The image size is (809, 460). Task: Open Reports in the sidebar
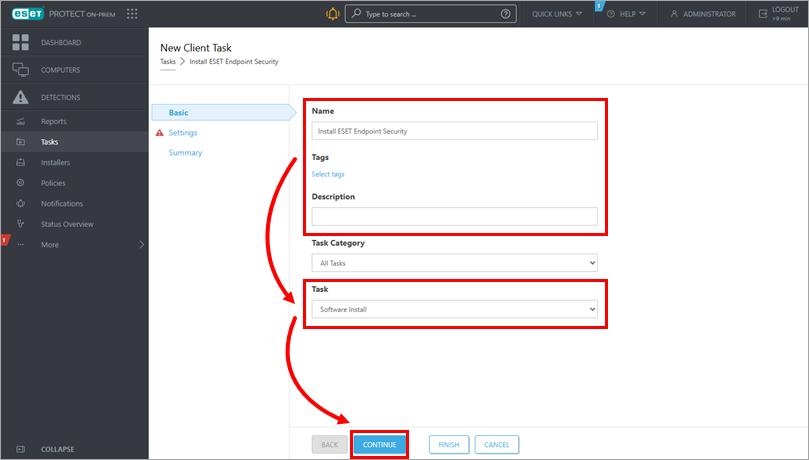point(54,121)
